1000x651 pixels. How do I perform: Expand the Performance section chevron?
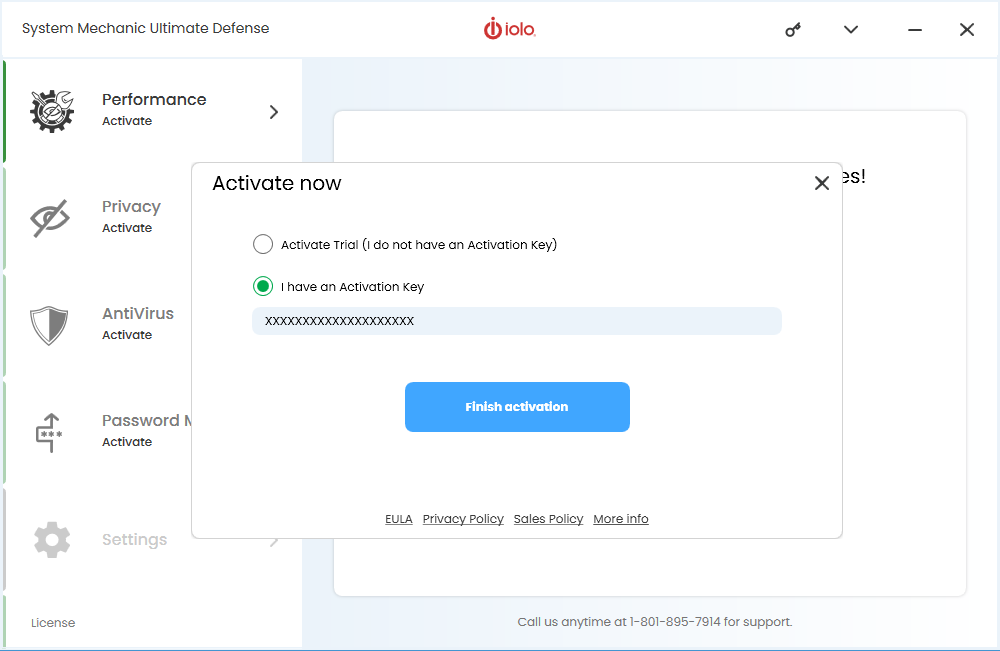pos(274,112)
